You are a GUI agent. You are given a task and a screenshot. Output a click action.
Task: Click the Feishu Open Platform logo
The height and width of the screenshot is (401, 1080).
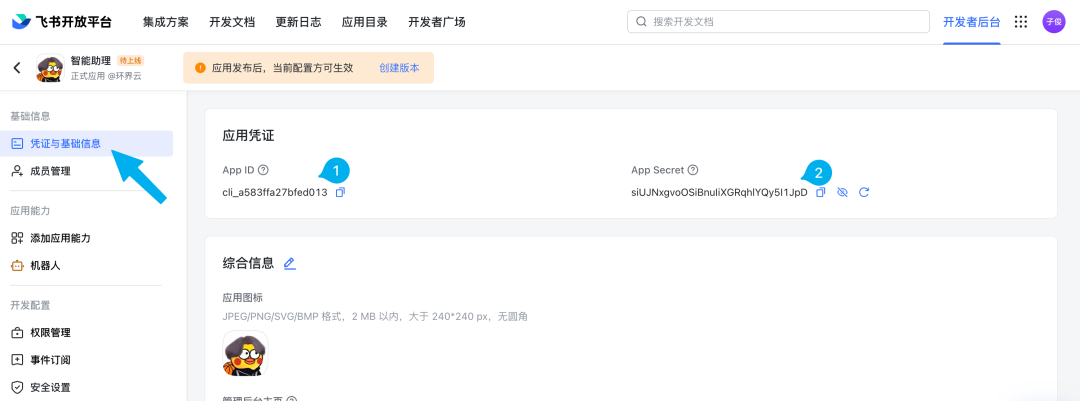coord(61,22)
